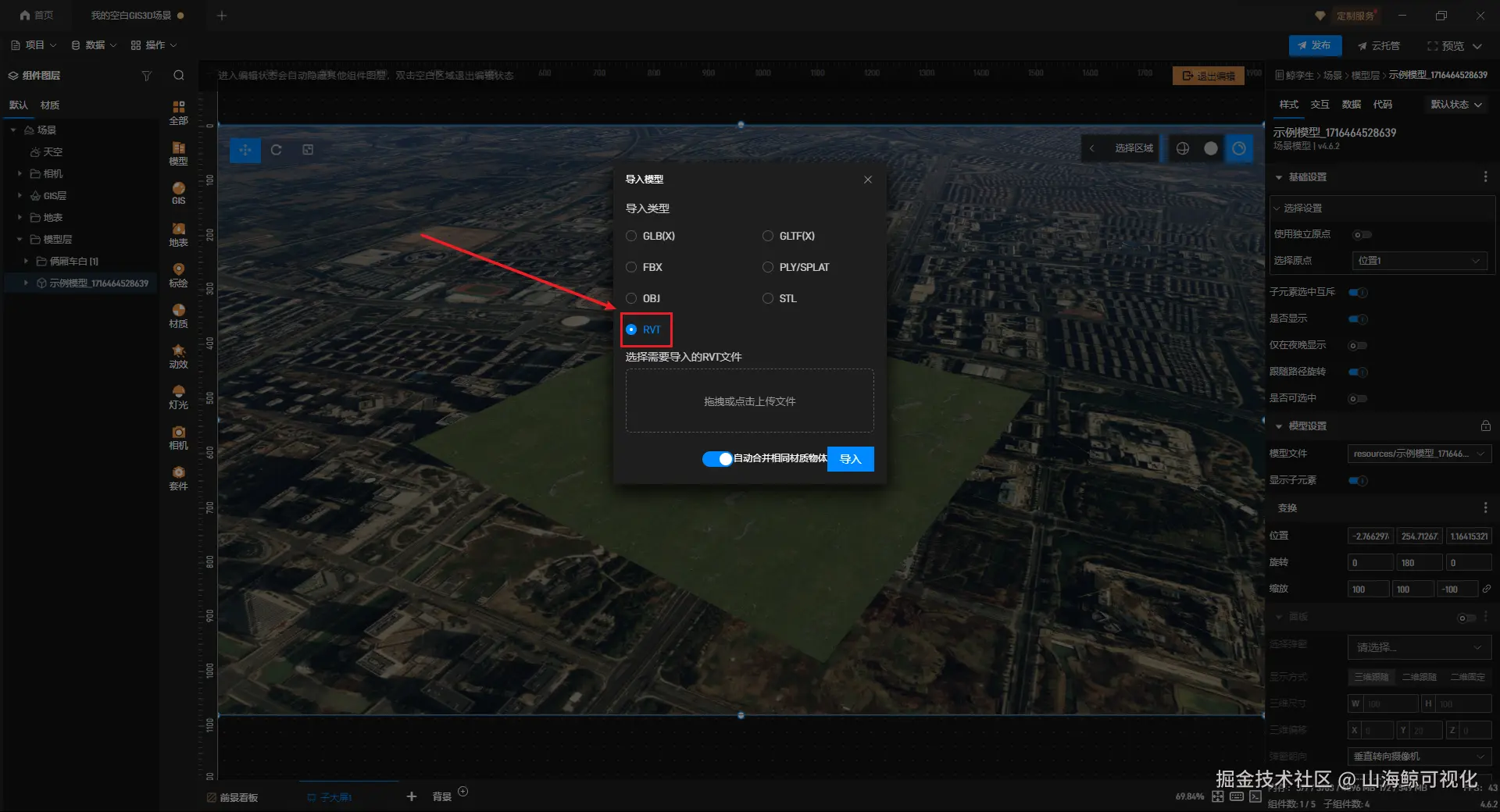This screenshot has width=1500, height=812.
Task: Add a new screen with the plus icon
Action: coord(412,796)
